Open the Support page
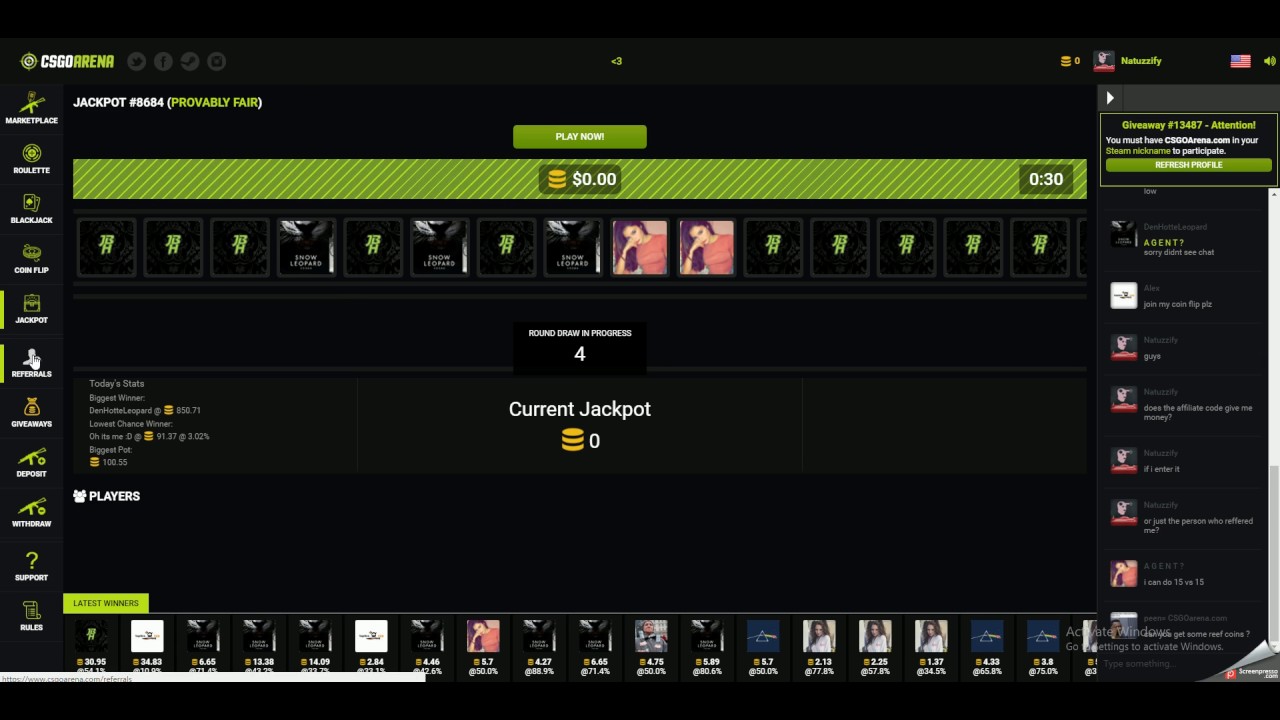Image resolution: width=1280 pixels, height=720 pixels. (31, 566)
